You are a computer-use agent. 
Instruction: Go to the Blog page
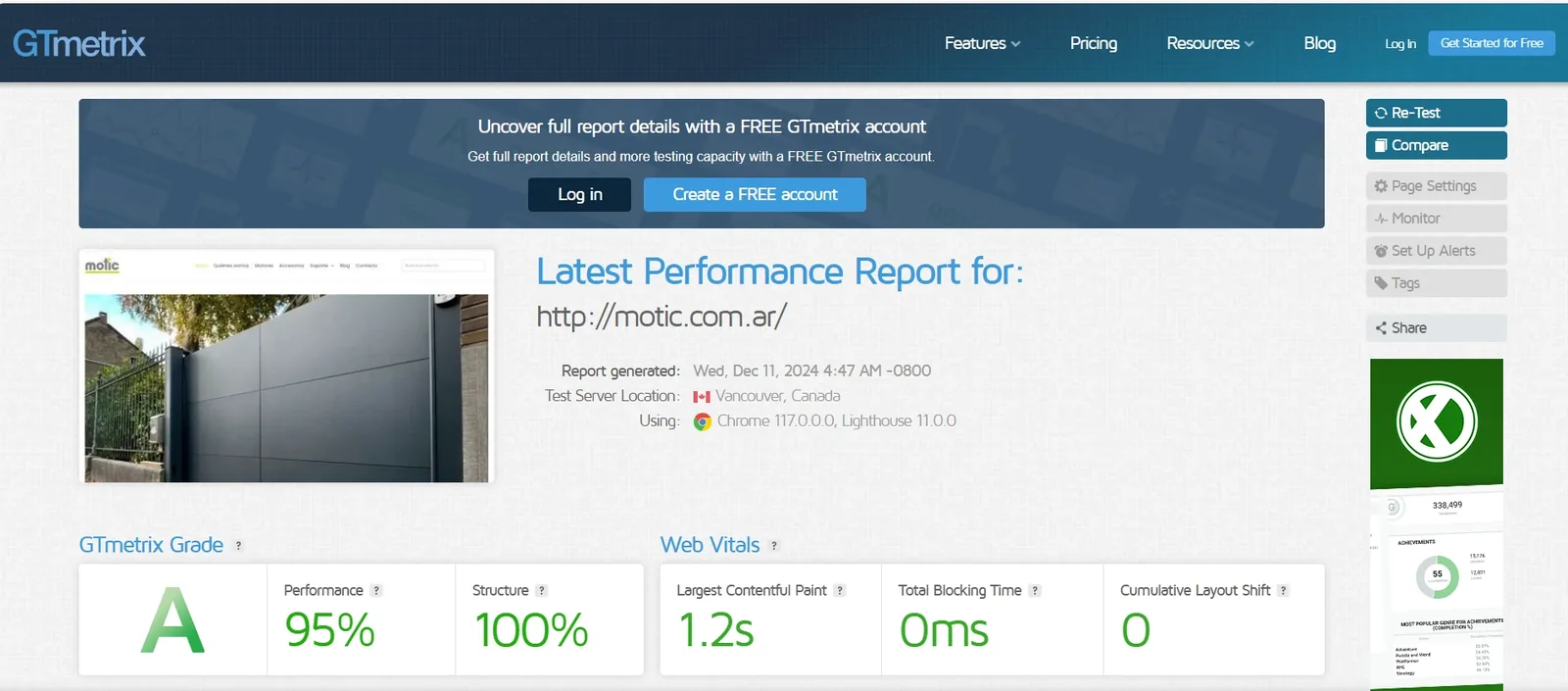pyautogui.click(x=1319, y=43)
